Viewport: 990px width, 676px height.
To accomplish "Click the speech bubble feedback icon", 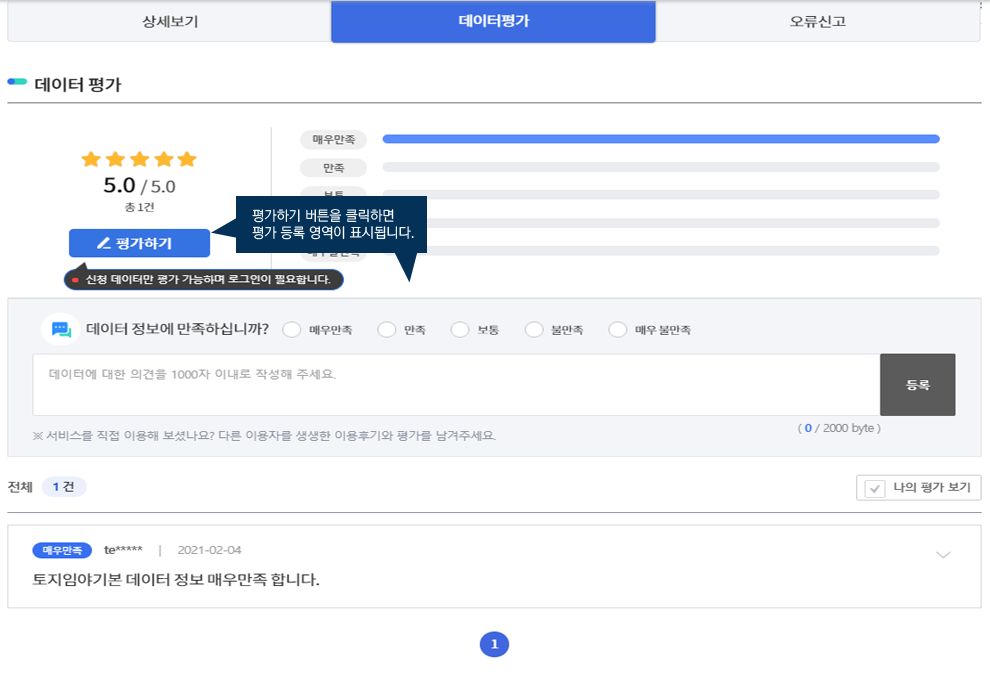I will click(x=61, y=329).
